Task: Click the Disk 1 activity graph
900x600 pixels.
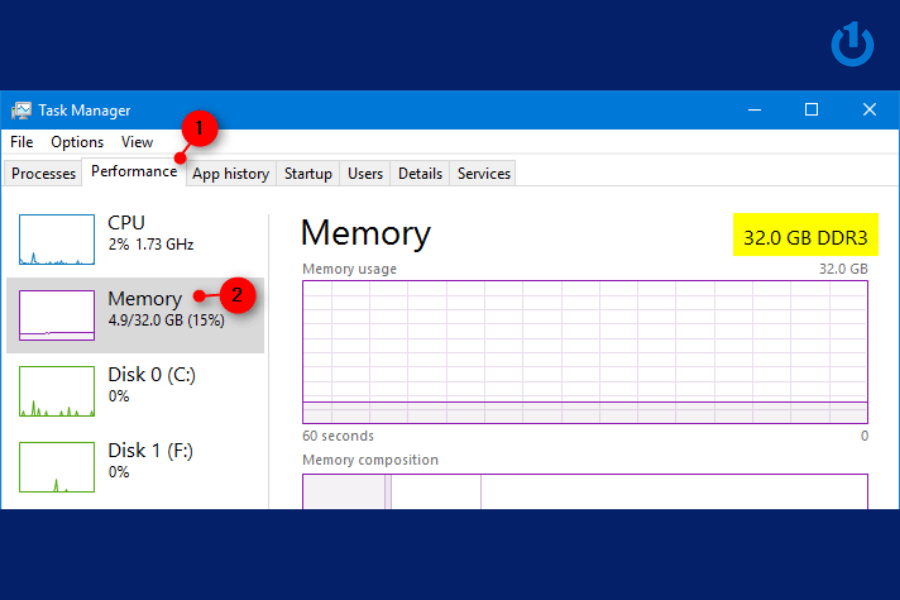Action: tap(55, 466)
